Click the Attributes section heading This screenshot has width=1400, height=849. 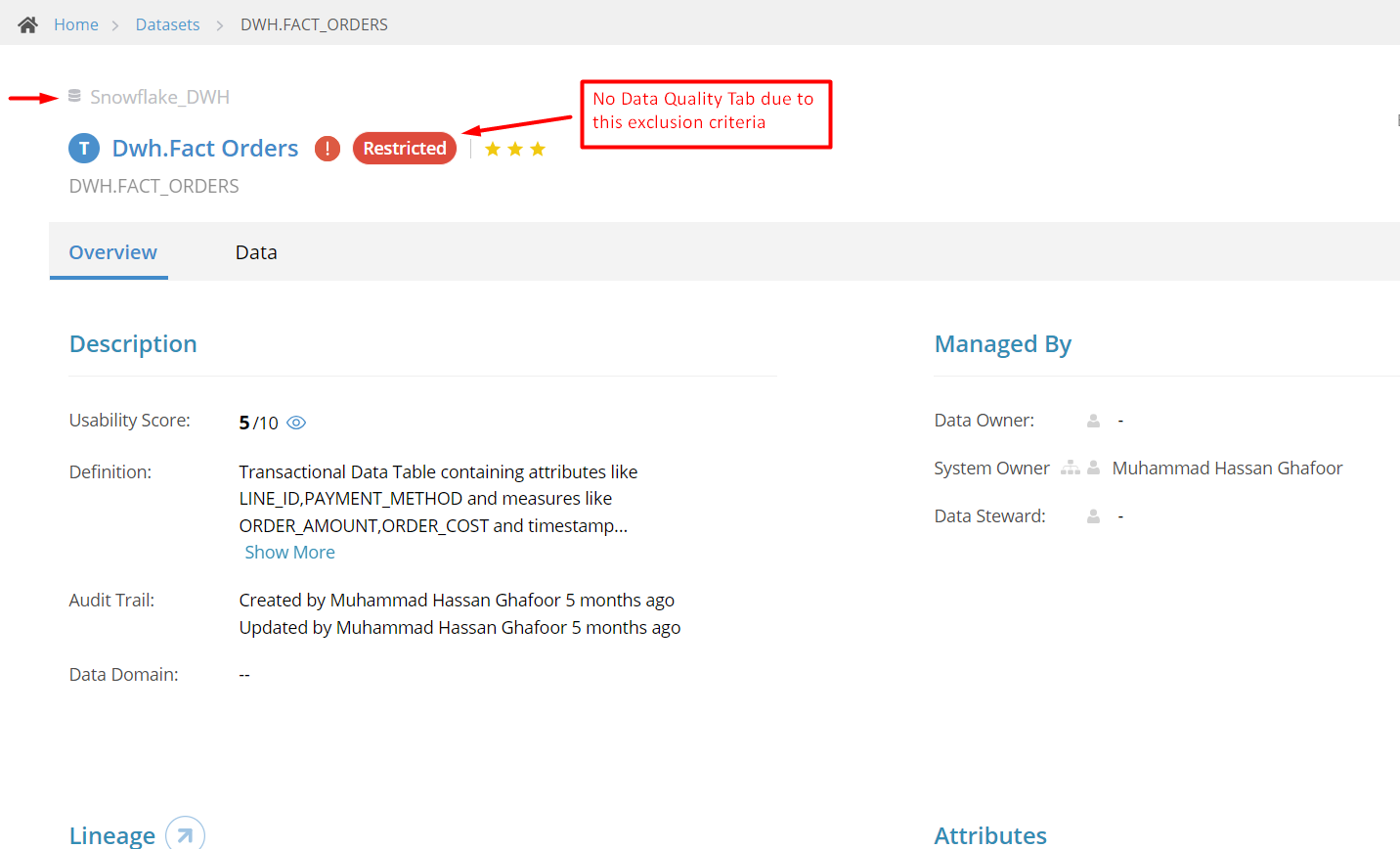(x=990, y=835)
